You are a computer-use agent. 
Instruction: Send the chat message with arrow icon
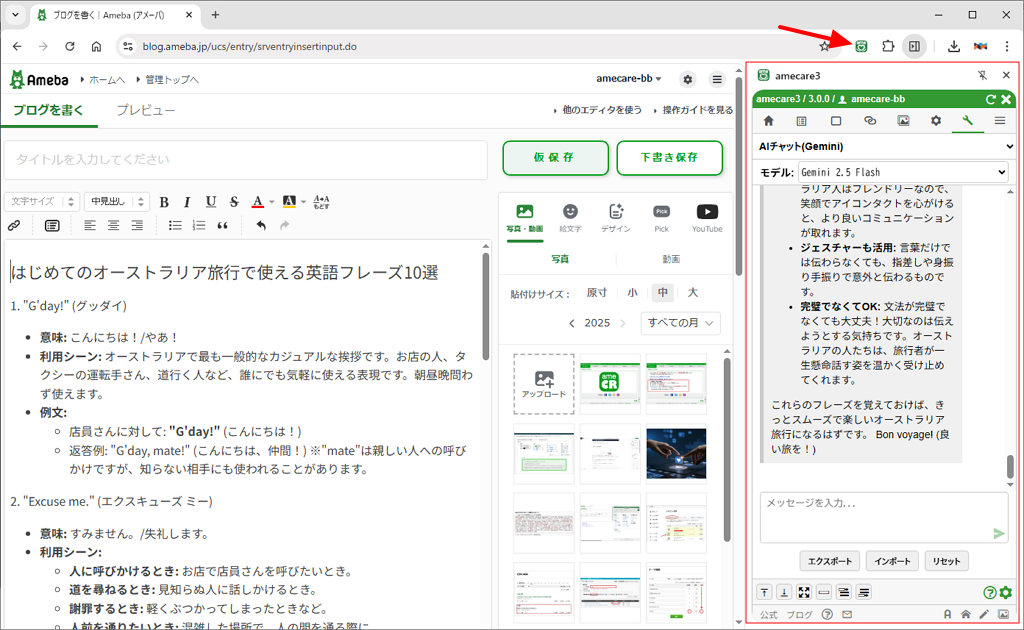pos(998,534)
